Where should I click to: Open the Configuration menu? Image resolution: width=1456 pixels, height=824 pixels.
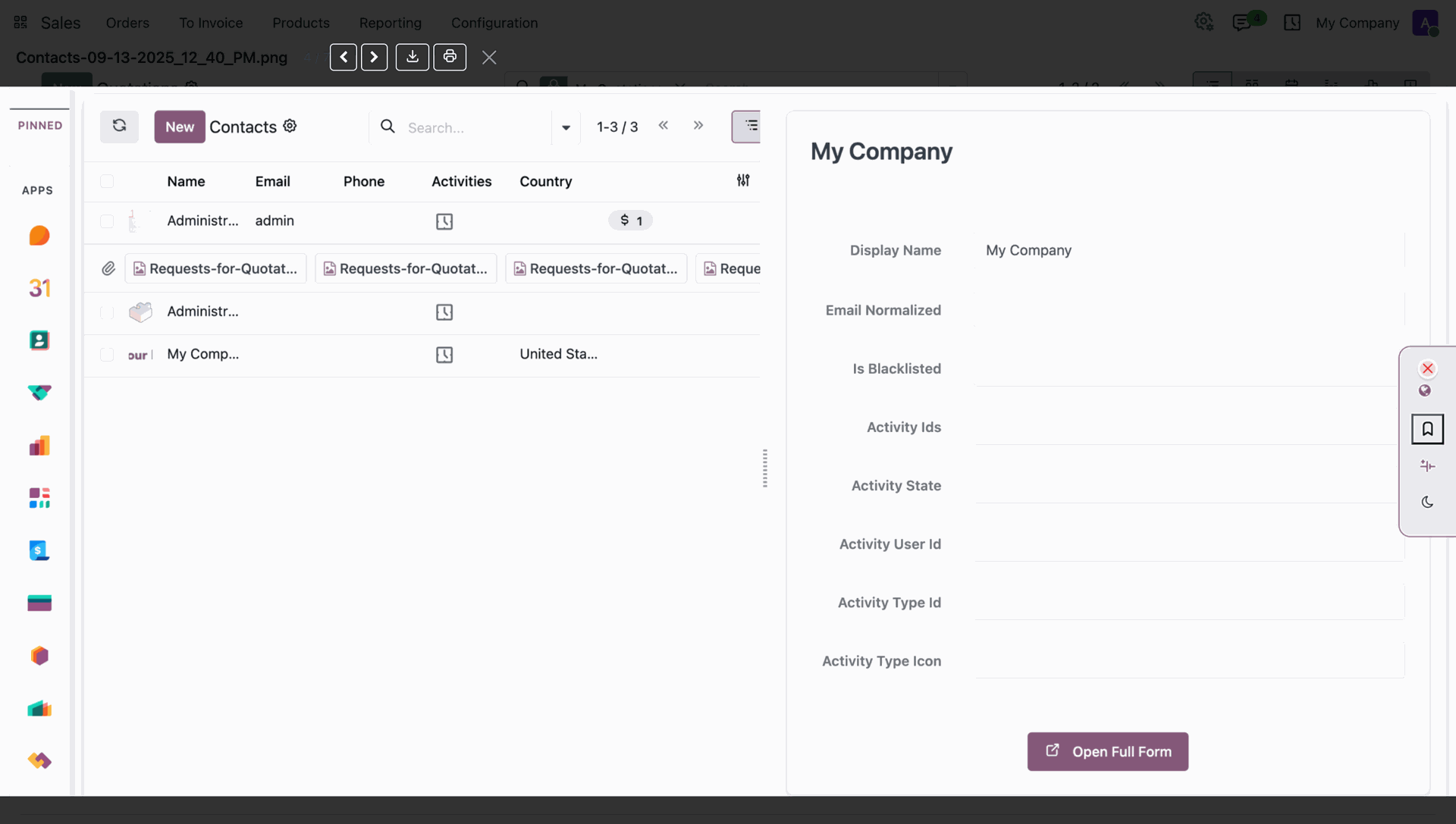[x=494, y=23]
